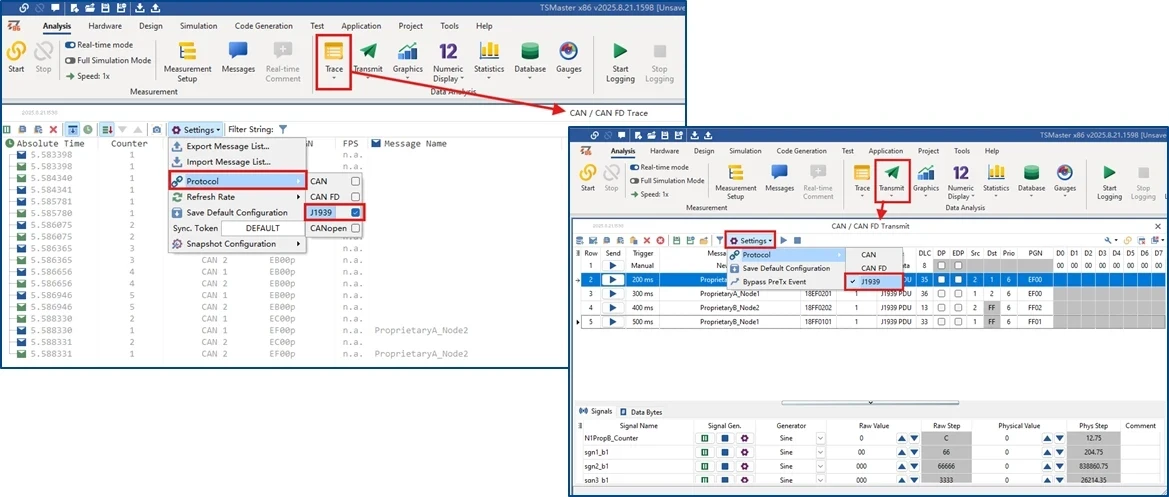Screen dimensions: 1169x497
Task: Click Filter String funnel icon in trace
Action: (x=283, y=129)
